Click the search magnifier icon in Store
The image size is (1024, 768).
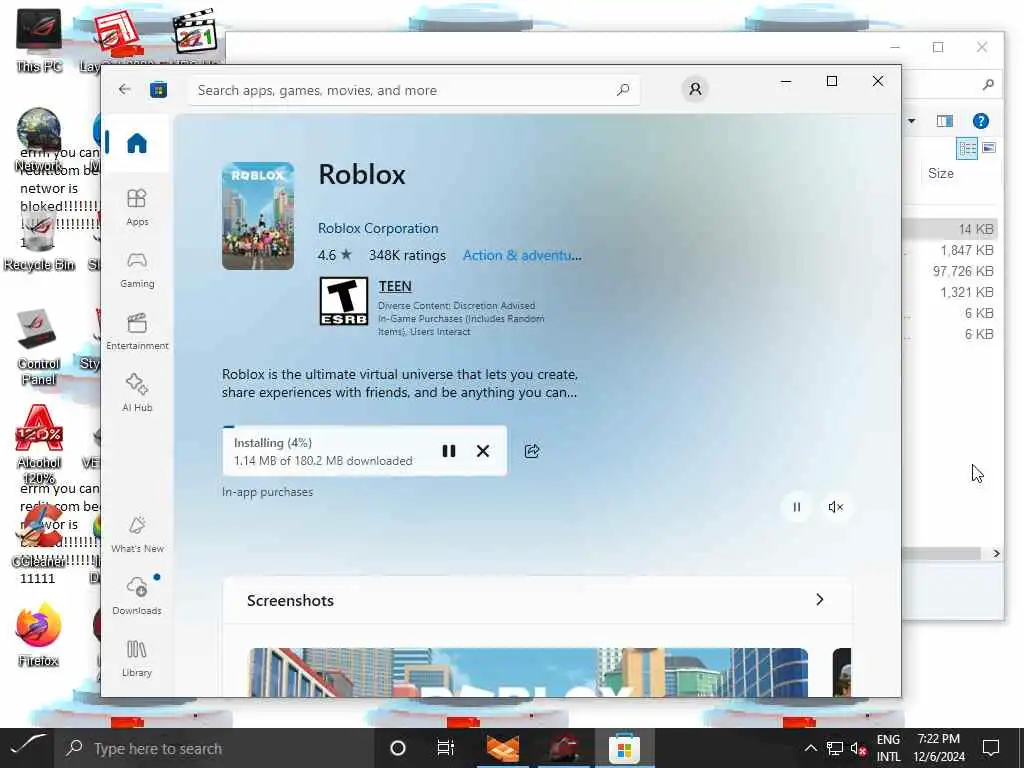[x=623, y=89]
